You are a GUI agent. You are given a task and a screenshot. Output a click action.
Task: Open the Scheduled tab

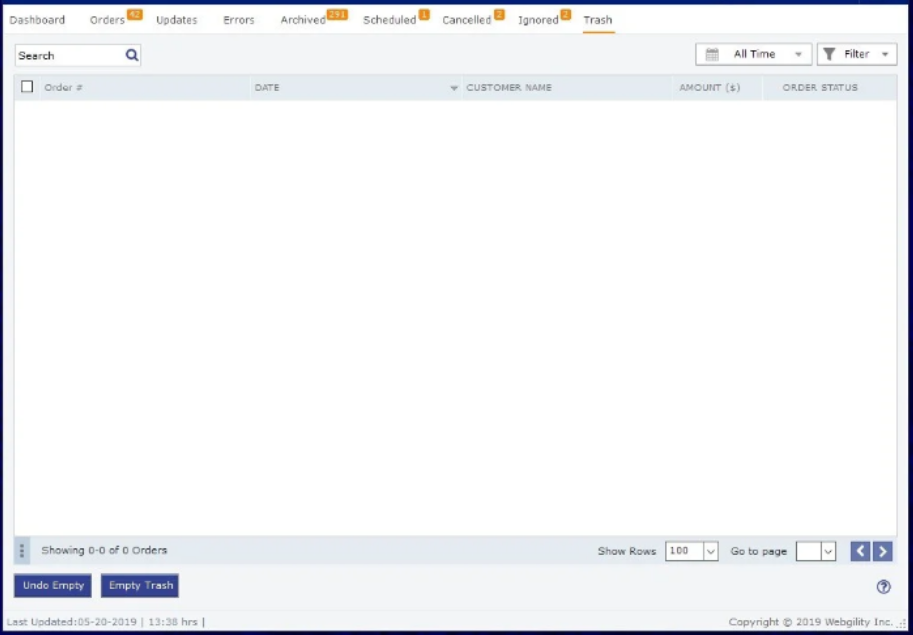[x=390, y=20]
